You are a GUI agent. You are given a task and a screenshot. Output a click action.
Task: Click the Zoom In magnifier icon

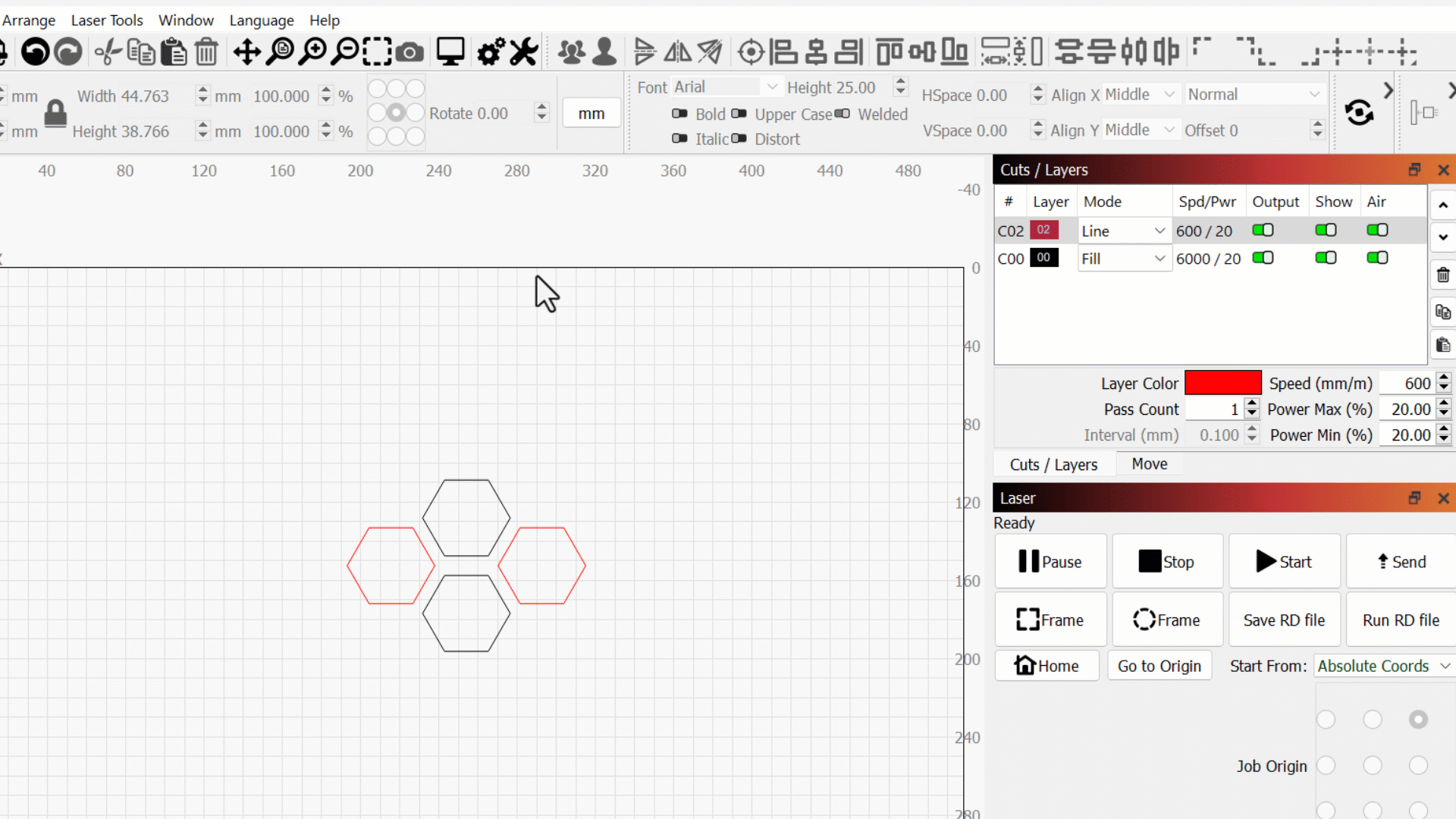coord(312,52)
